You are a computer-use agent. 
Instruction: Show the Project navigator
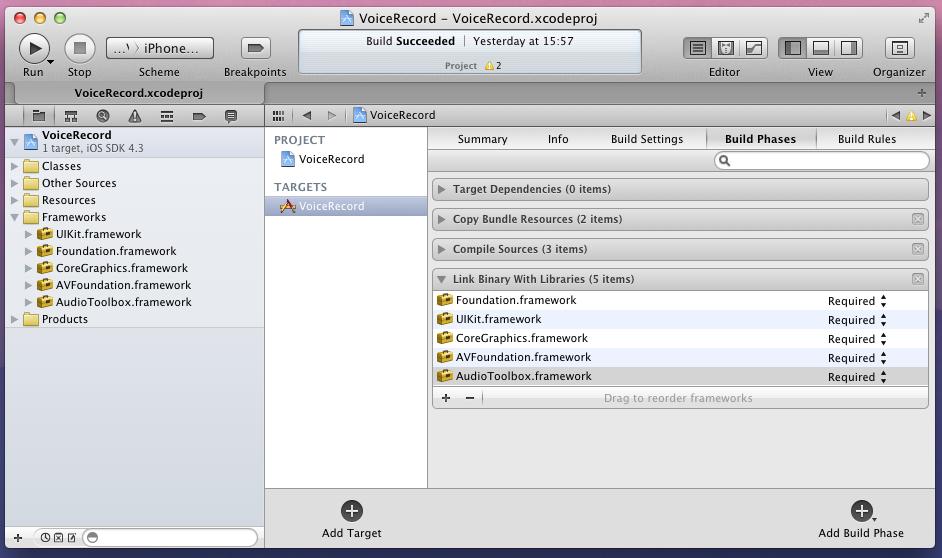click(39, 116)
